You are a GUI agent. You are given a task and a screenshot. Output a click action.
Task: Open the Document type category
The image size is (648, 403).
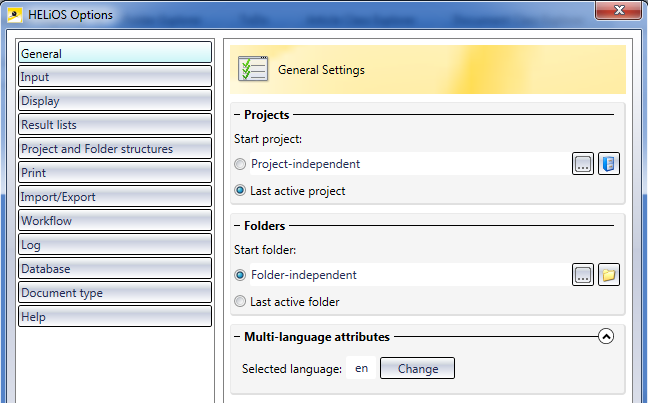pos(115,292)
